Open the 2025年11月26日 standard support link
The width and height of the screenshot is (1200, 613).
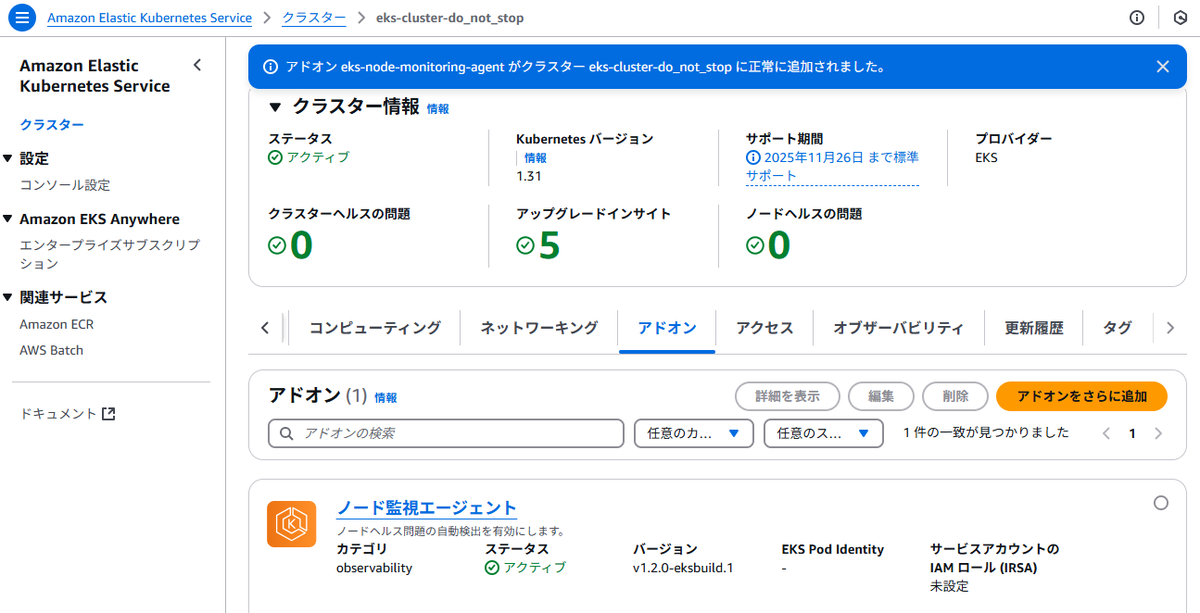pyautogui.click(x=832, y=167)
